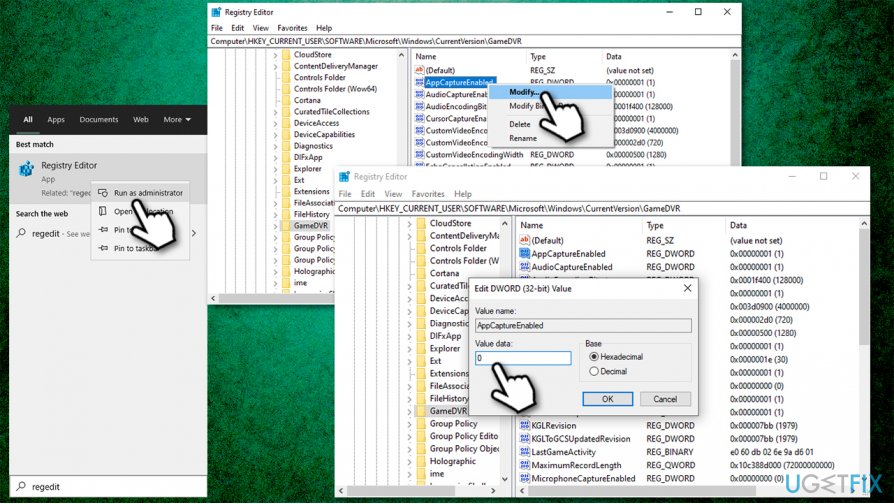Image resolution: width=894 pixels, height=504 pixels.
Task: Open File menu in back Registry Editor
Action: pos(217,28)
